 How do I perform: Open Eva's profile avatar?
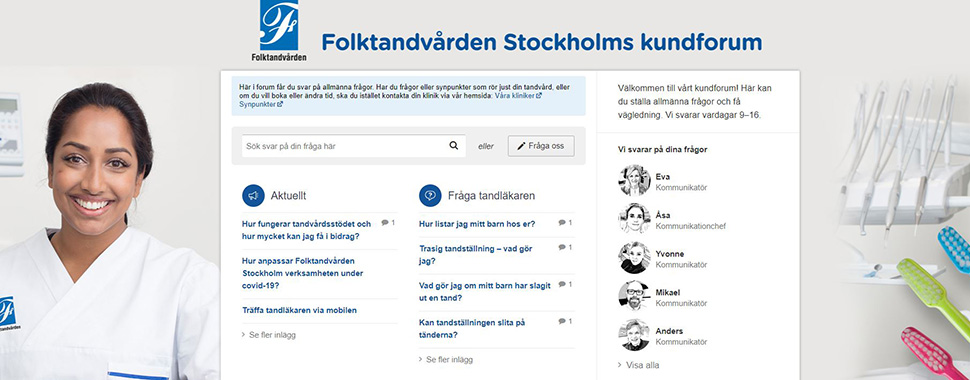[x=634, y=181]
